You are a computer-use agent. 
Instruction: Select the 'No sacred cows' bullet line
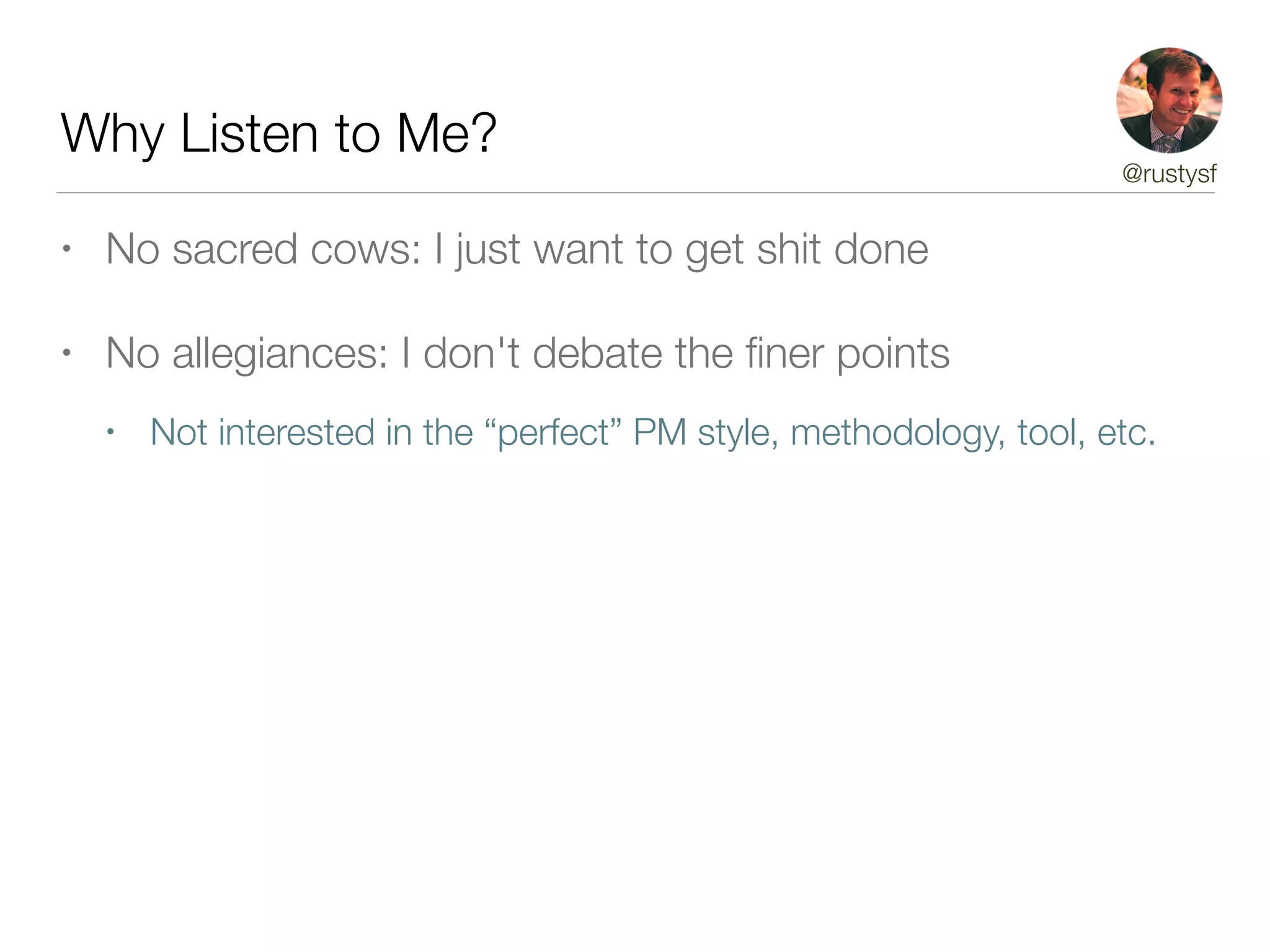point(517,250)
